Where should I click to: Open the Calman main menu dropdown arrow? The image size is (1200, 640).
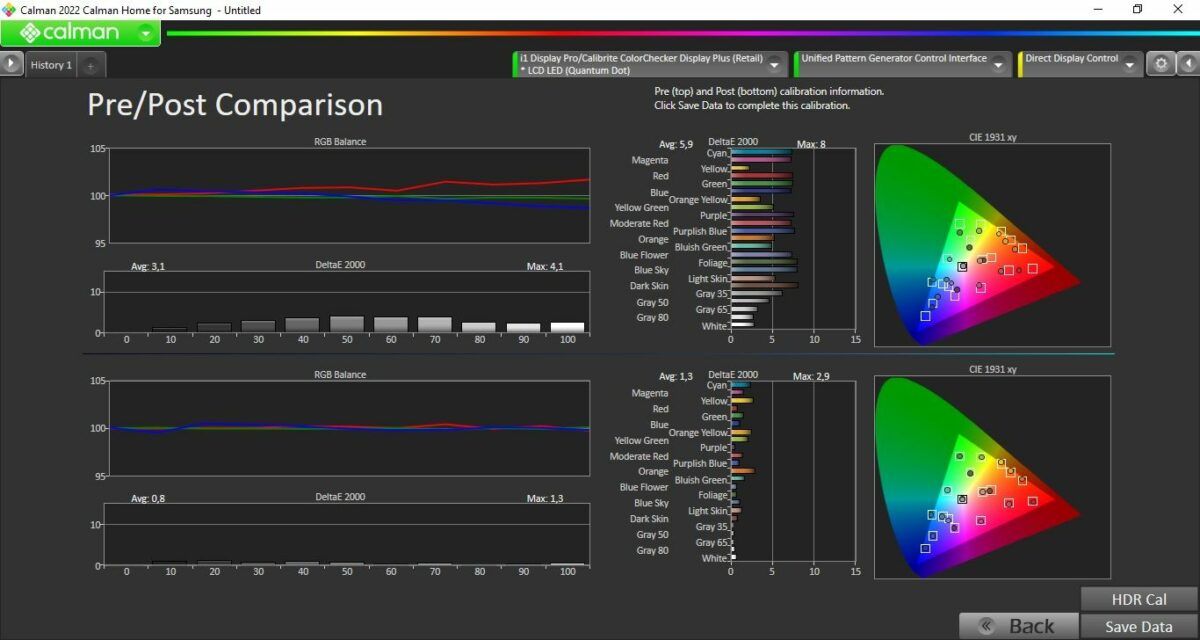tap(146, 33)
